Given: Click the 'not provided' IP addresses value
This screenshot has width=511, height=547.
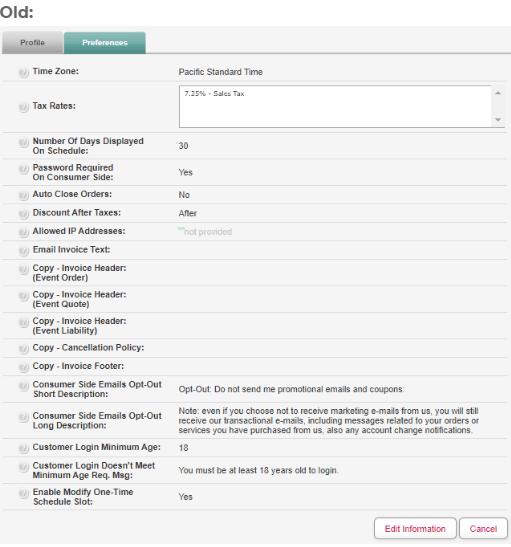Looking at the screenshot, I should (208, 232).
